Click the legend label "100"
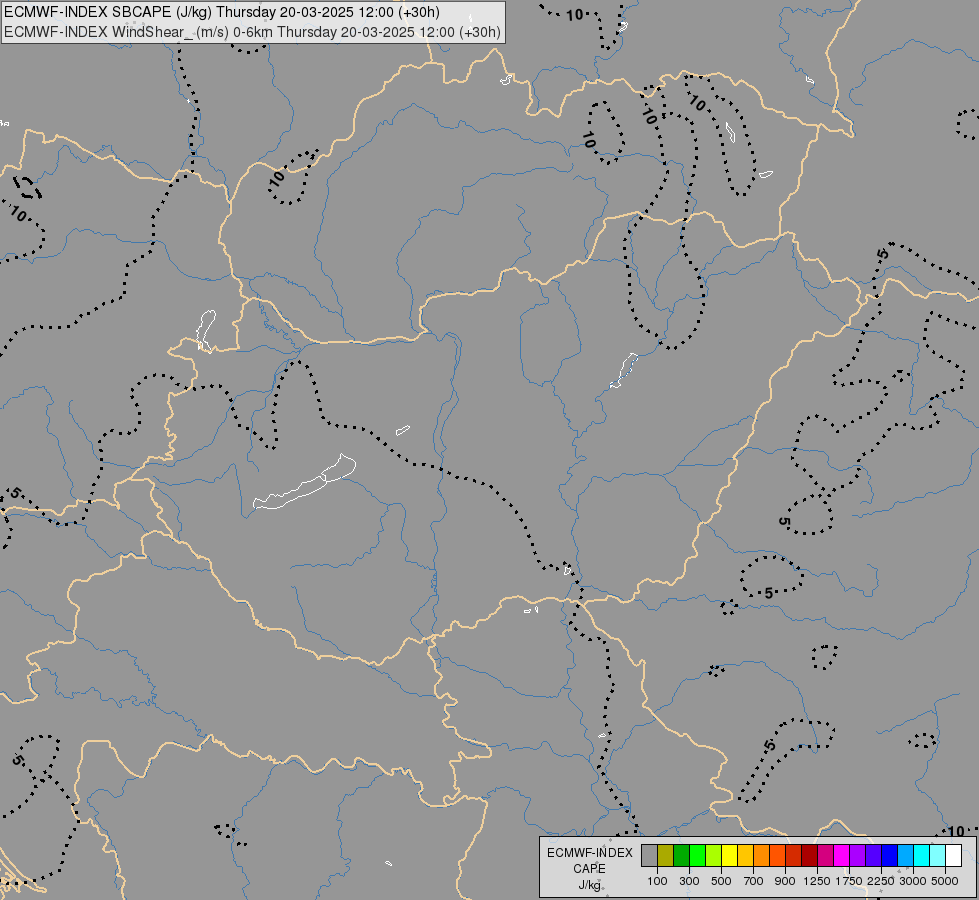Viewport: 979px width, 900px height. click(657, 881)
